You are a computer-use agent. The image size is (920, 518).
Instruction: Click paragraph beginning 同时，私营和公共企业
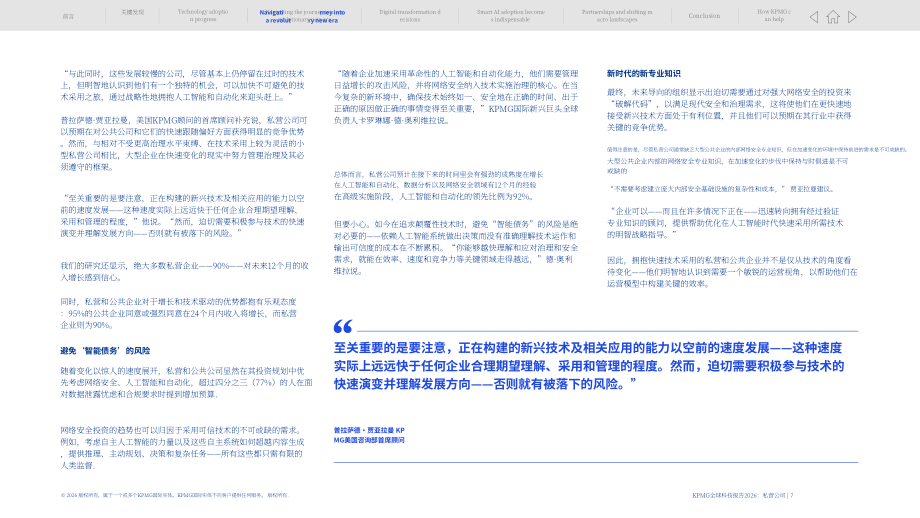179,313
